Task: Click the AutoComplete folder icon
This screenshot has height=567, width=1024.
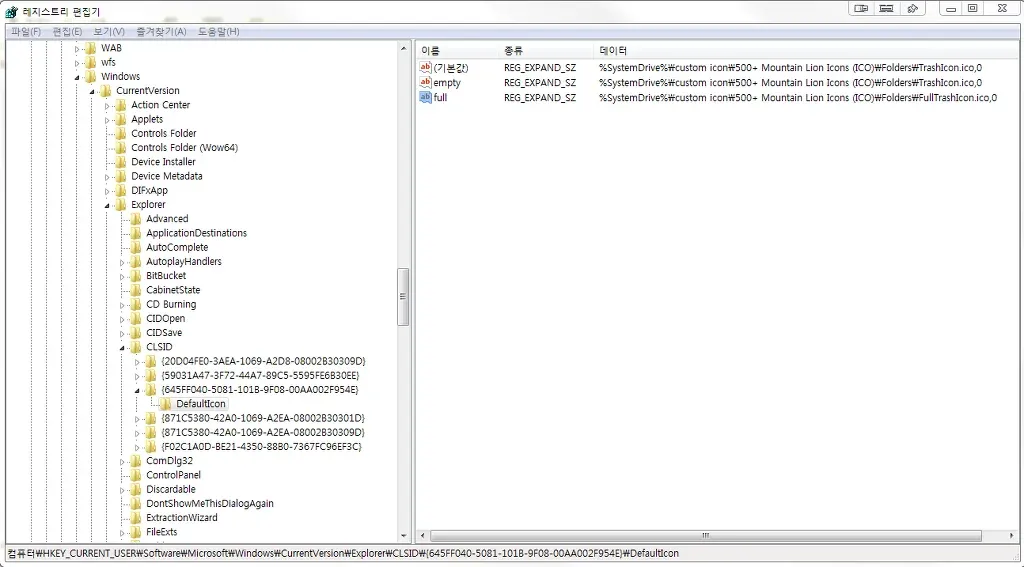Action: tap(135, 248)
